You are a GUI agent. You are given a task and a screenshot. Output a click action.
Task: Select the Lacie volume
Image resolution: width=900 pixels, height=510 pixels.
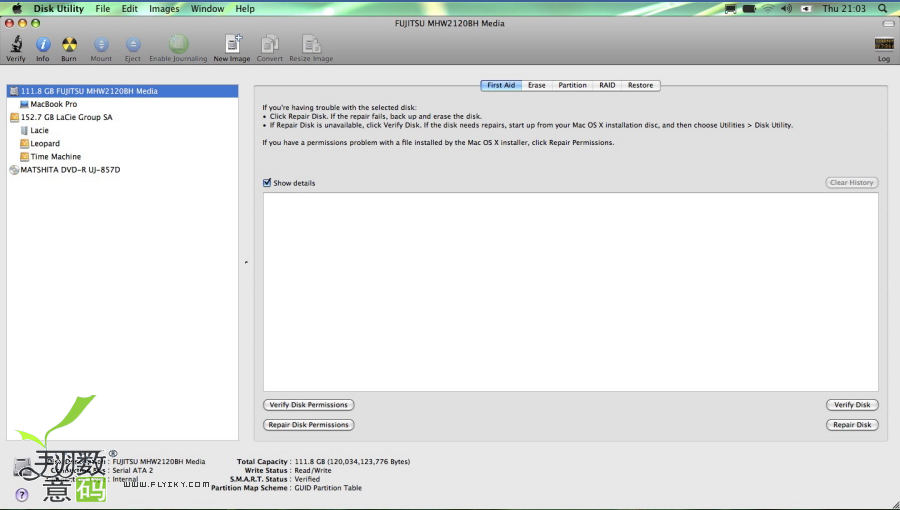[x=123, y=130]
